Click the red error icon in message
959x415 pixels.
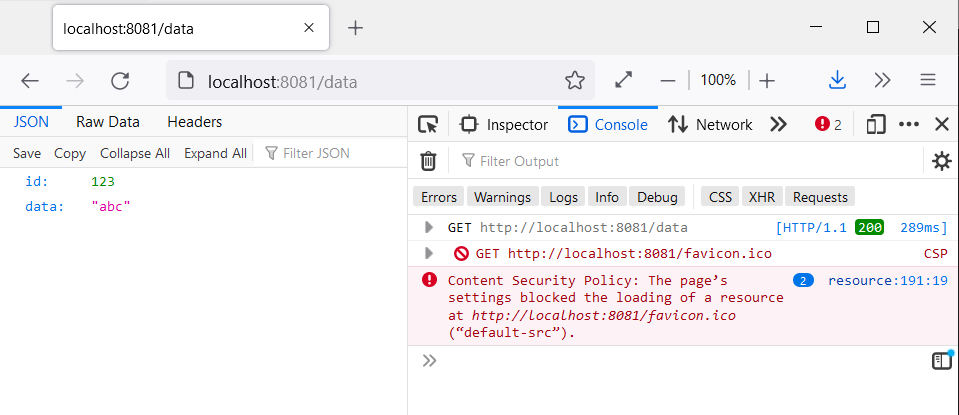tap(429, 281)
